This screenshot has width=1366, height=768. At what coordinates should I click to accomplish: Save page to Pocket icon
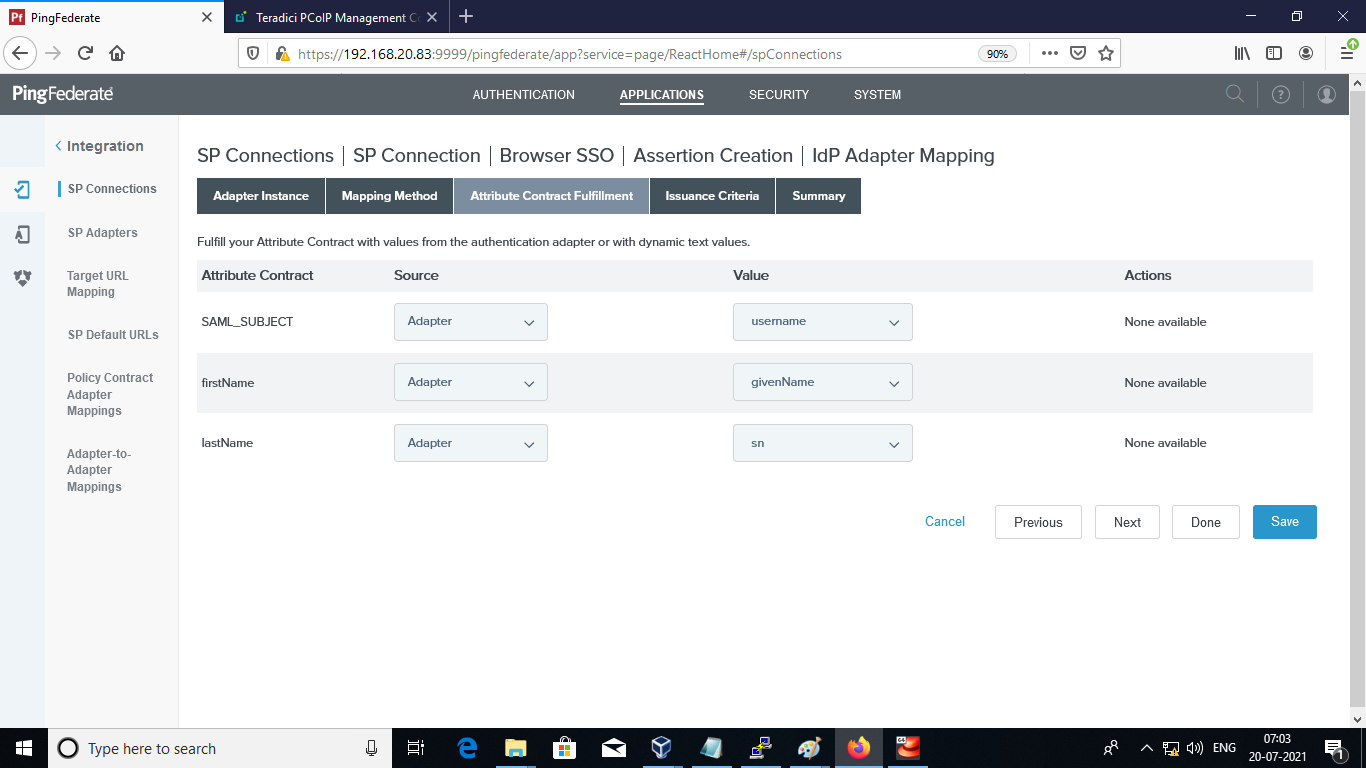click(1078, 53)
